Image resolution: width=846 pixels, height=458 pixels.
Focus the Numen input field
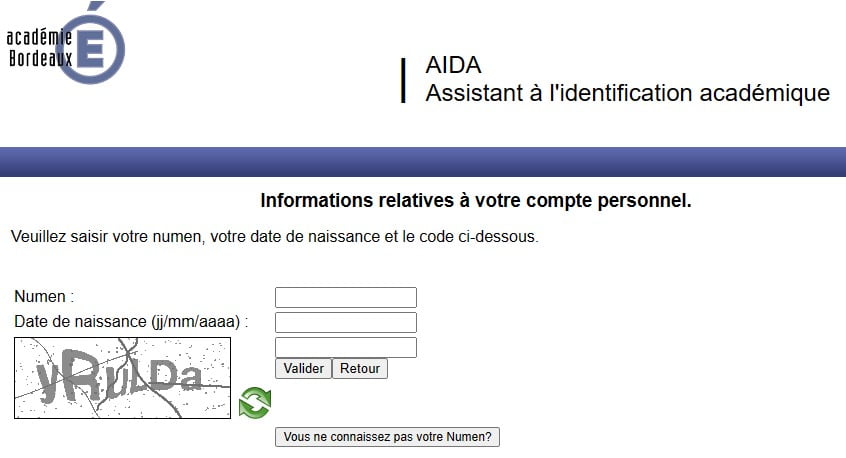346,297
